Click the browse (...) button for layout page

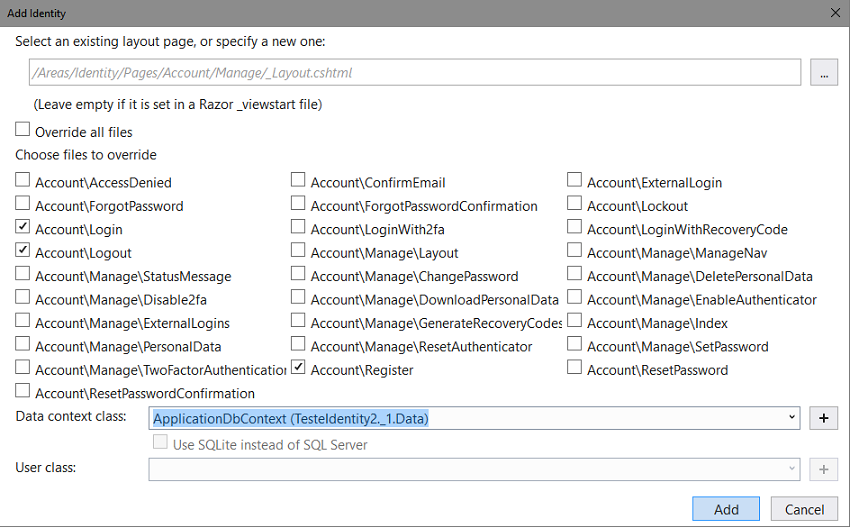(823, 73)
